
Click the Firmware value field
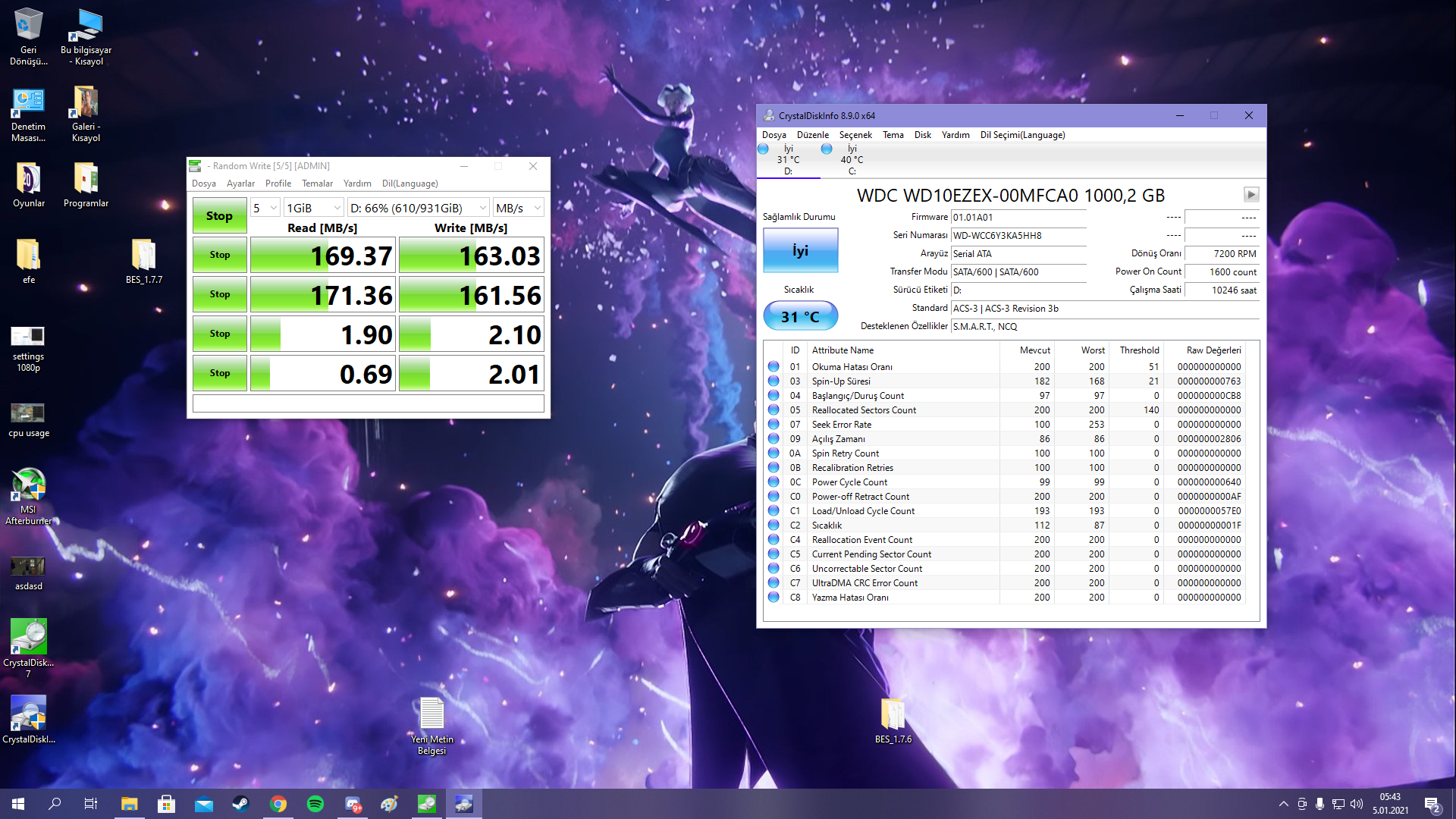point(1018,218)
